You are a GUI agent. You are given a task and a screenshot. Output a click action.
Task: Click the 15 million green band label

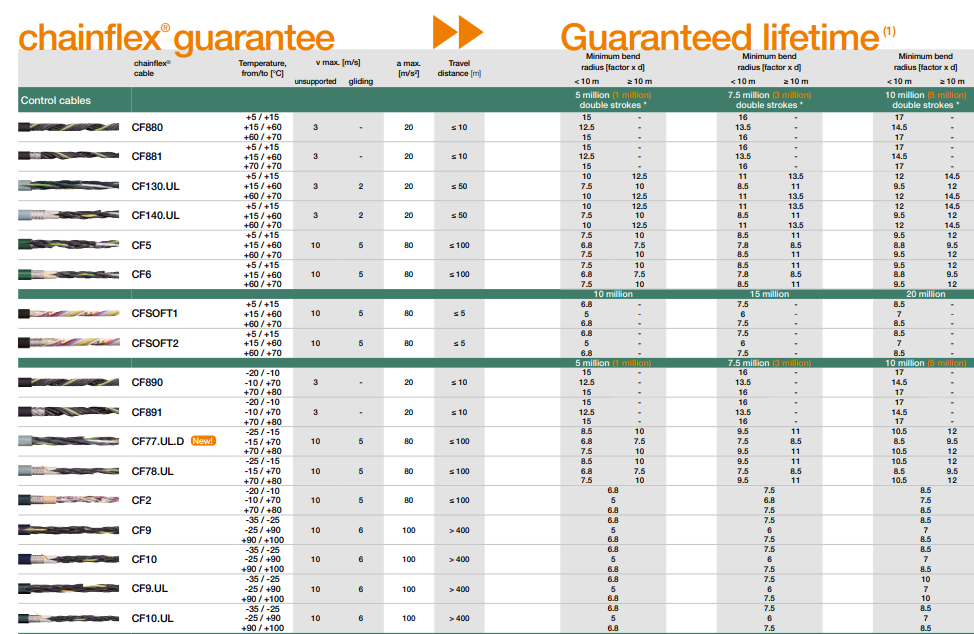(x=769, y=294)
